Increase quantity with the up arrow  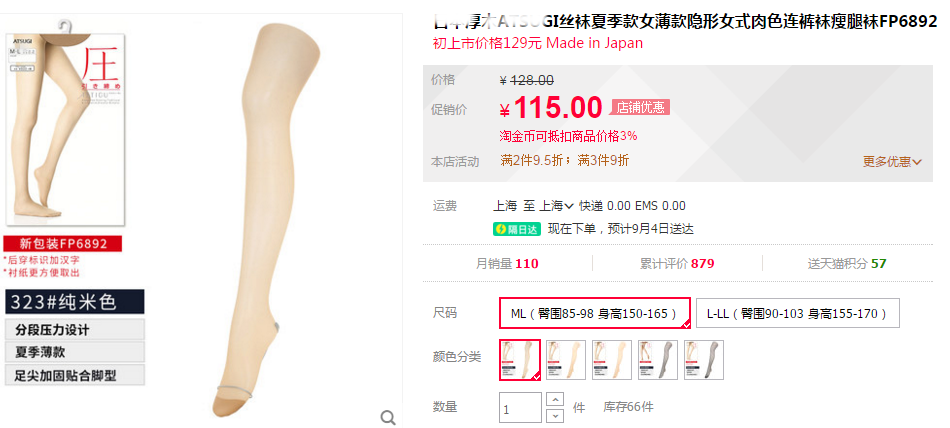556,399
